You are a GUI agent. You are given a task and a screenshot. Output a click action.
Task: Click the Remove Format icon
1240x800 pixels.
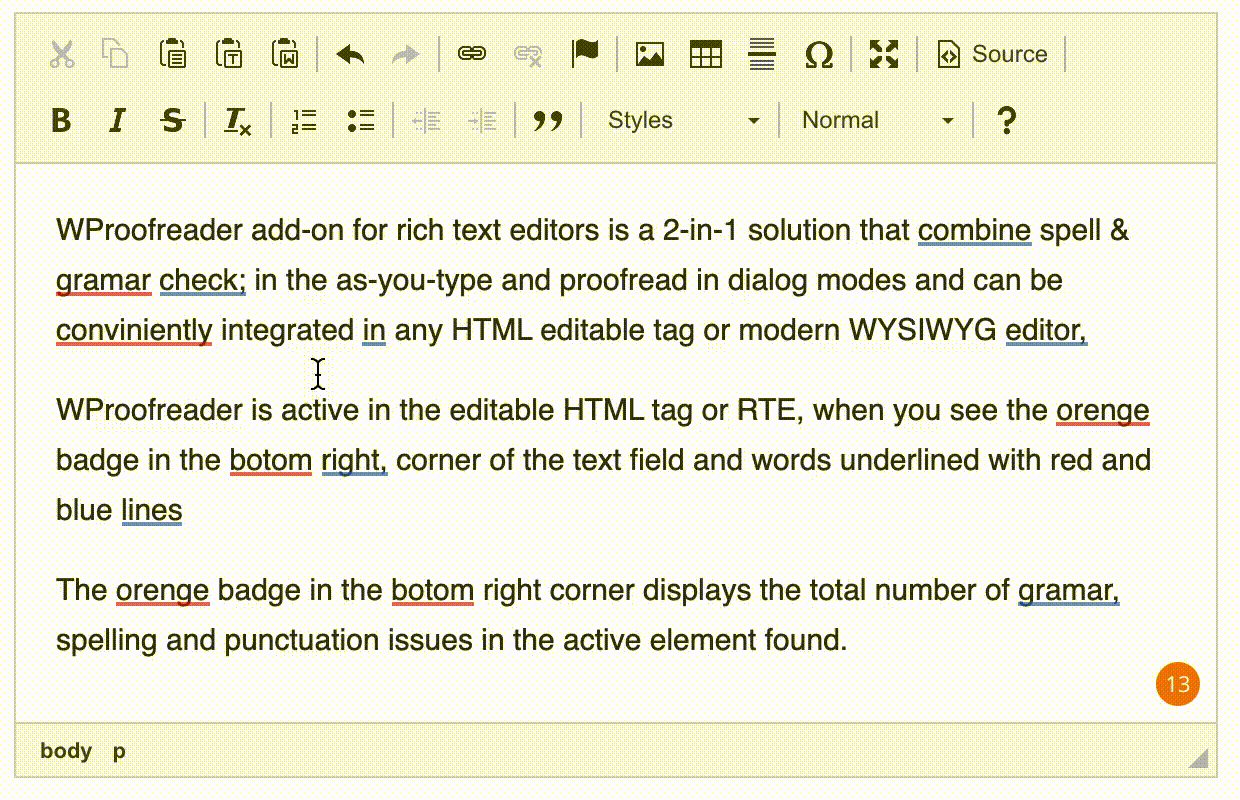tap(238, 121)
